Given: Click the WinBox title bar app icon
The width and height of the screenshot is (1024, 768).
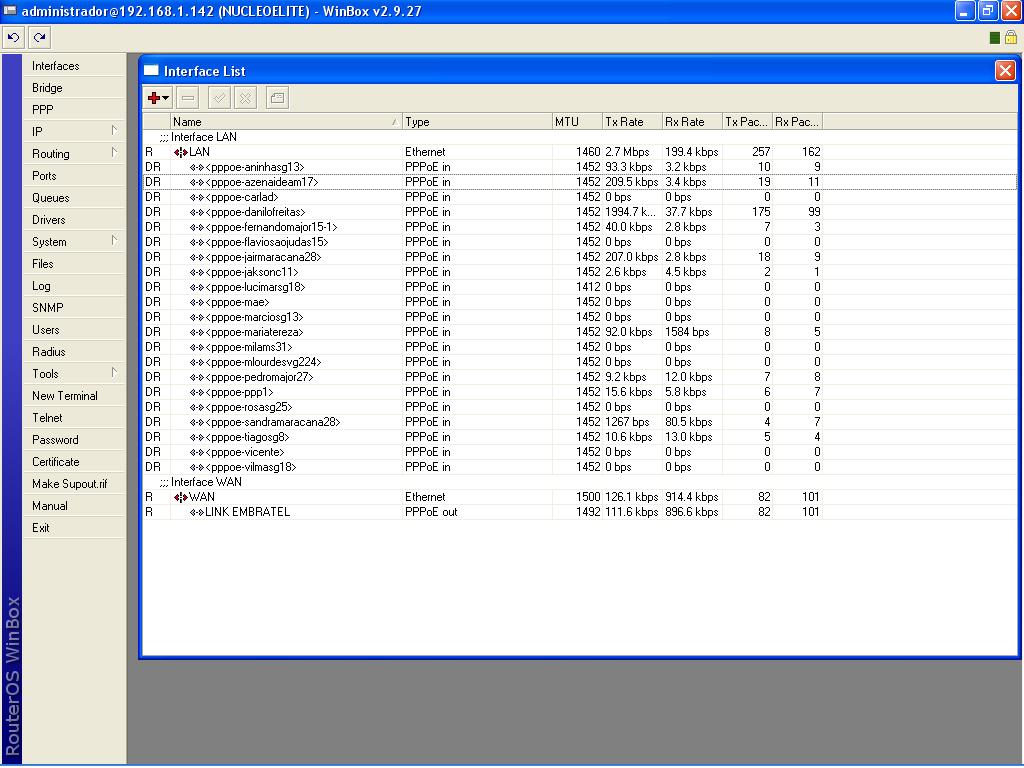Looking at the screenshot, I should pyautogui.click(x=10, y=10).
